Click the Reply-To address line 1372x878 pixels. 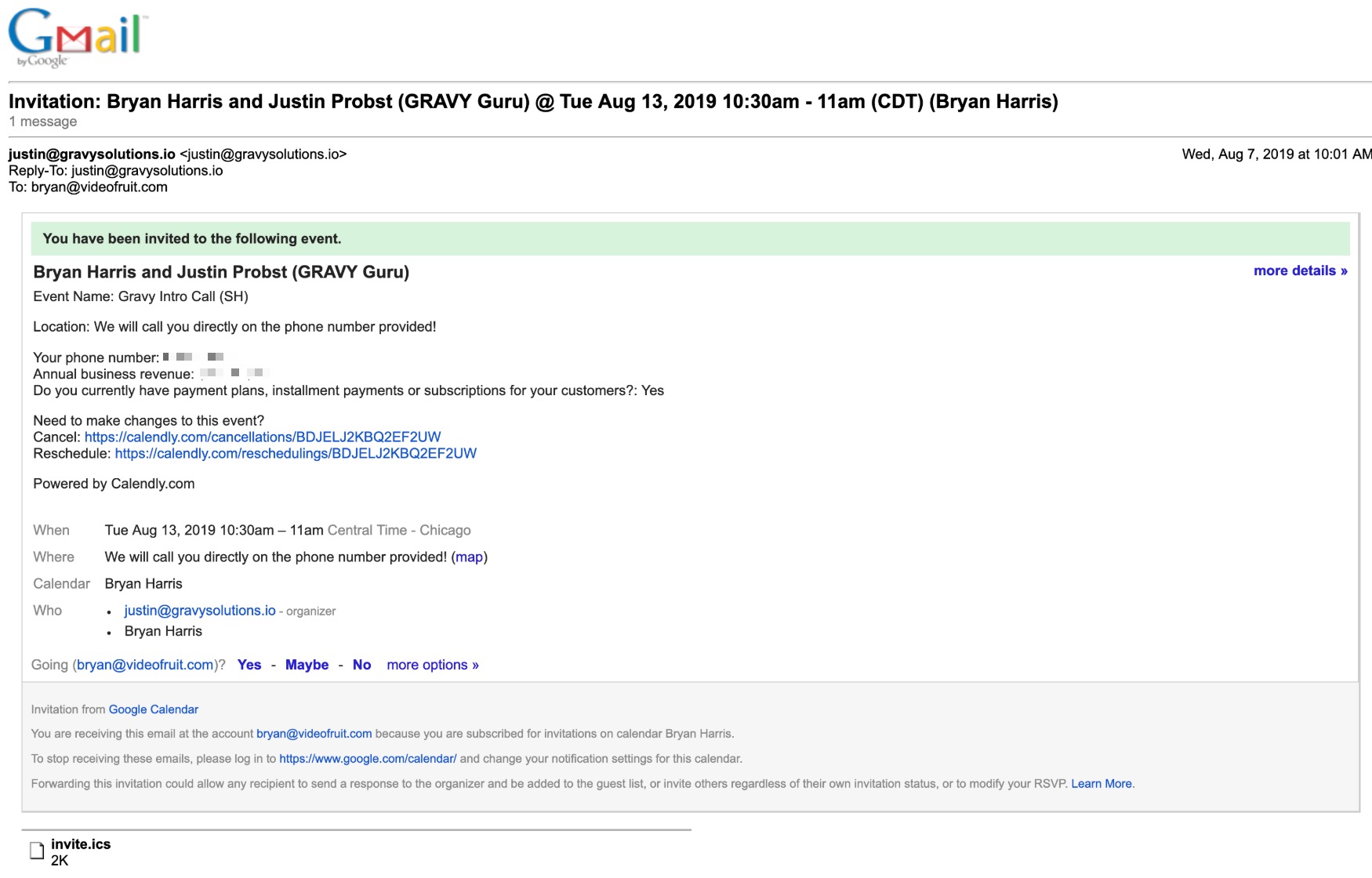click(x=115, y=171)
